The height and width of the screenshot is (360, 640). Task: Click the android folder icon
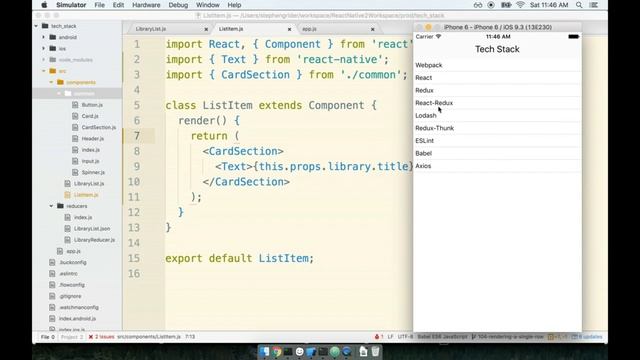coord(53,37)
